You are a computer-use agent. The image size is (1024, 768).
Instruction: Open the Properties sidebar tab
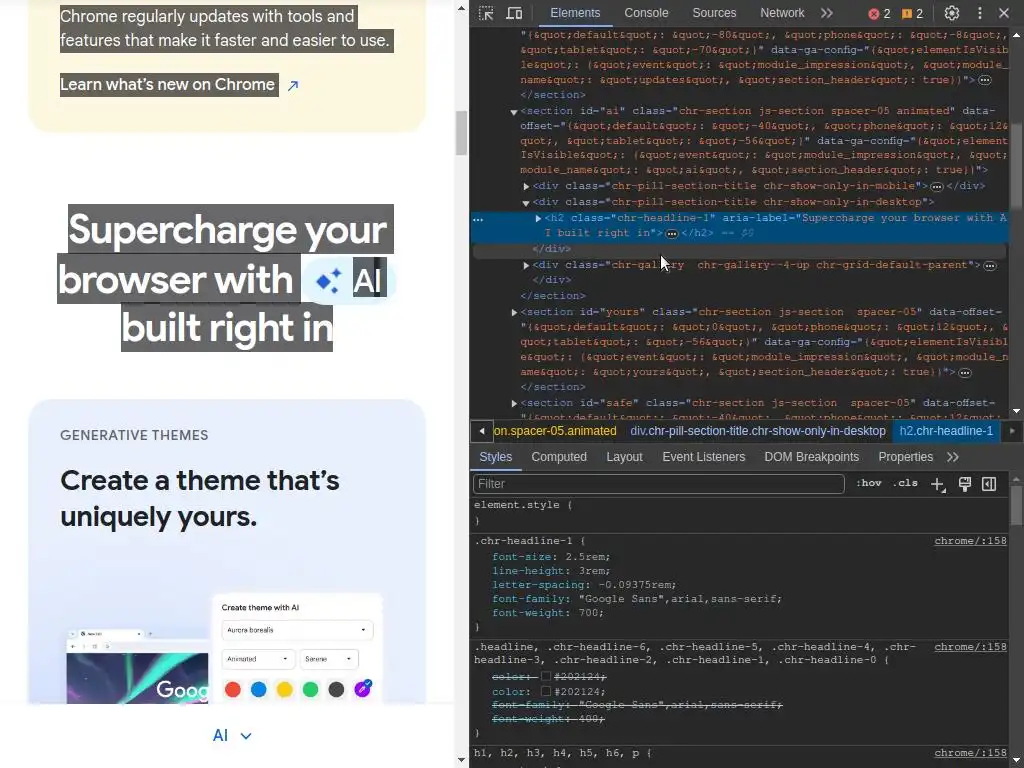905,457
